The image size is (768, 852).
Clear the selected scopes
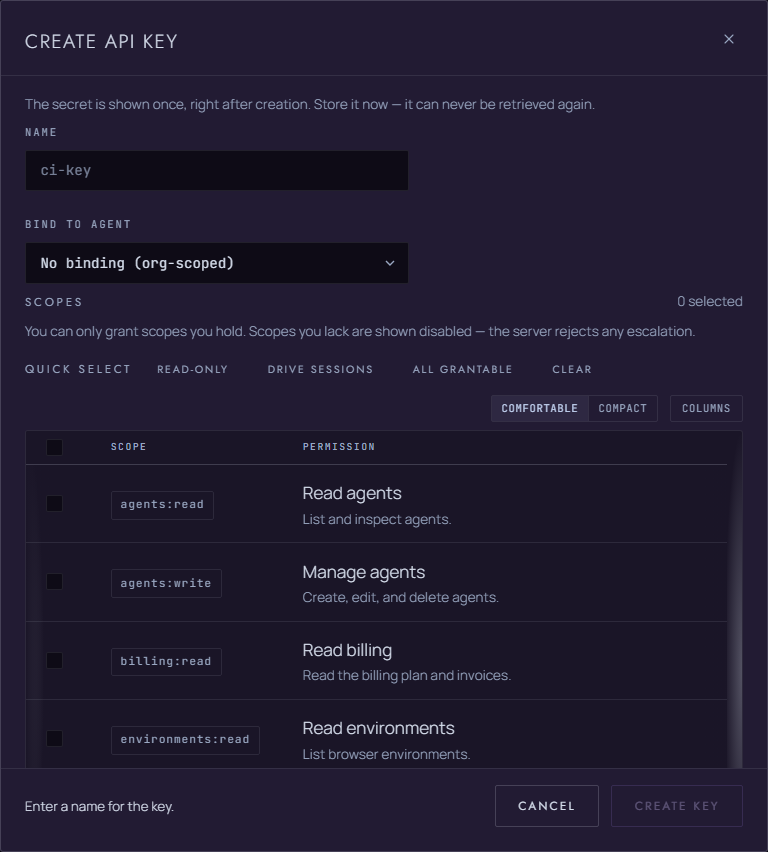coord(572,369)
